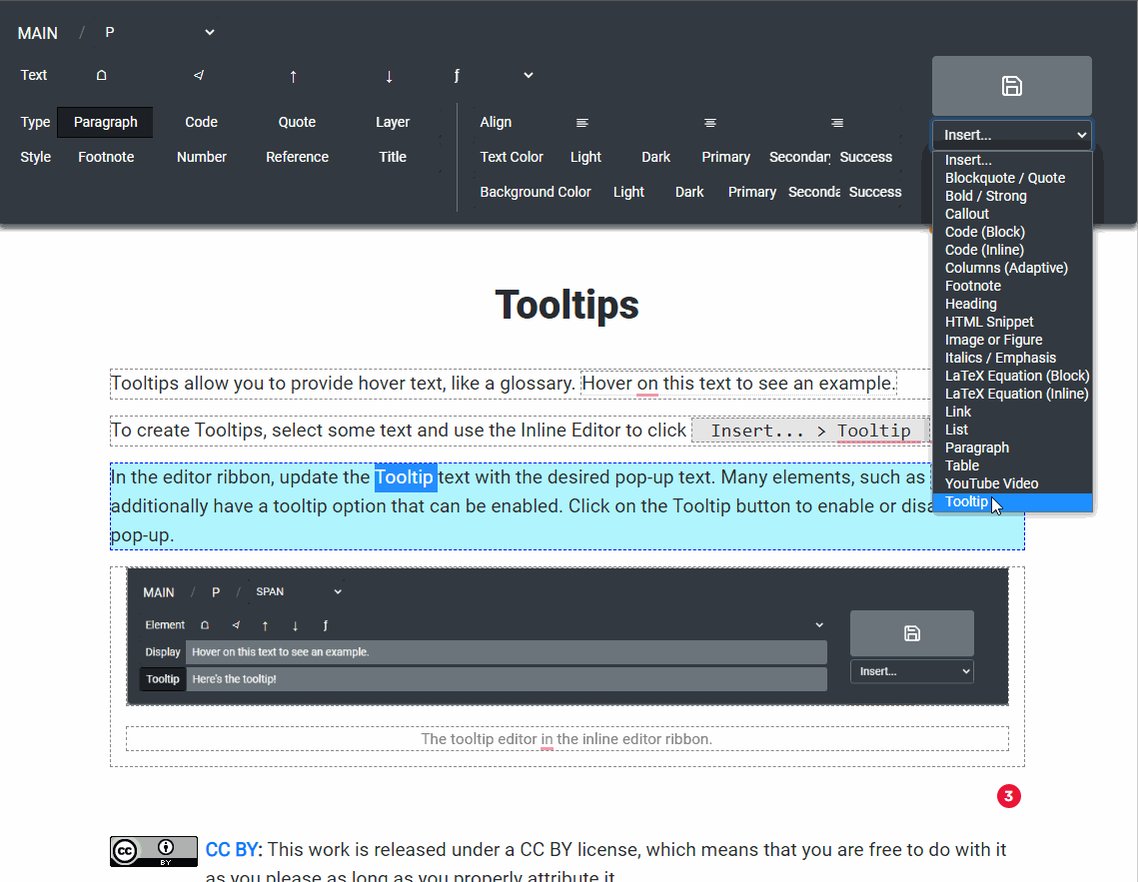Click the highlighted "Tooltip" word in the paragraph

click(405, 477)
